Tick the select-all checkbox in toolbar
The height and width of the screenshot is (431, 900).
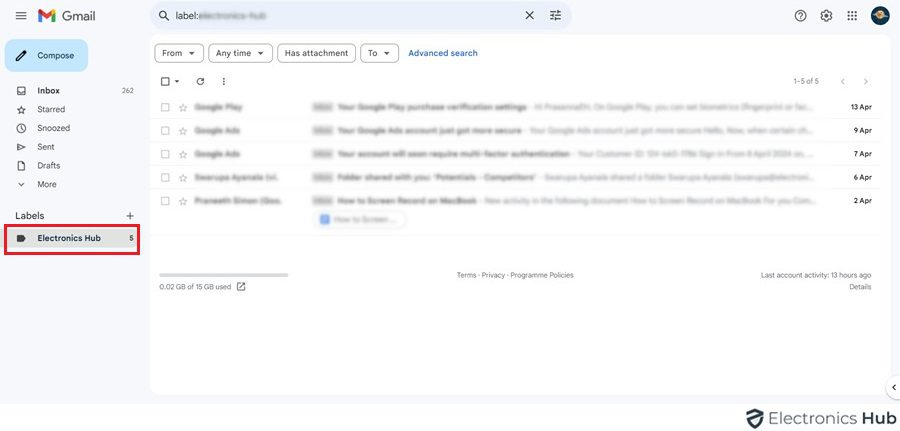[165, 82]
